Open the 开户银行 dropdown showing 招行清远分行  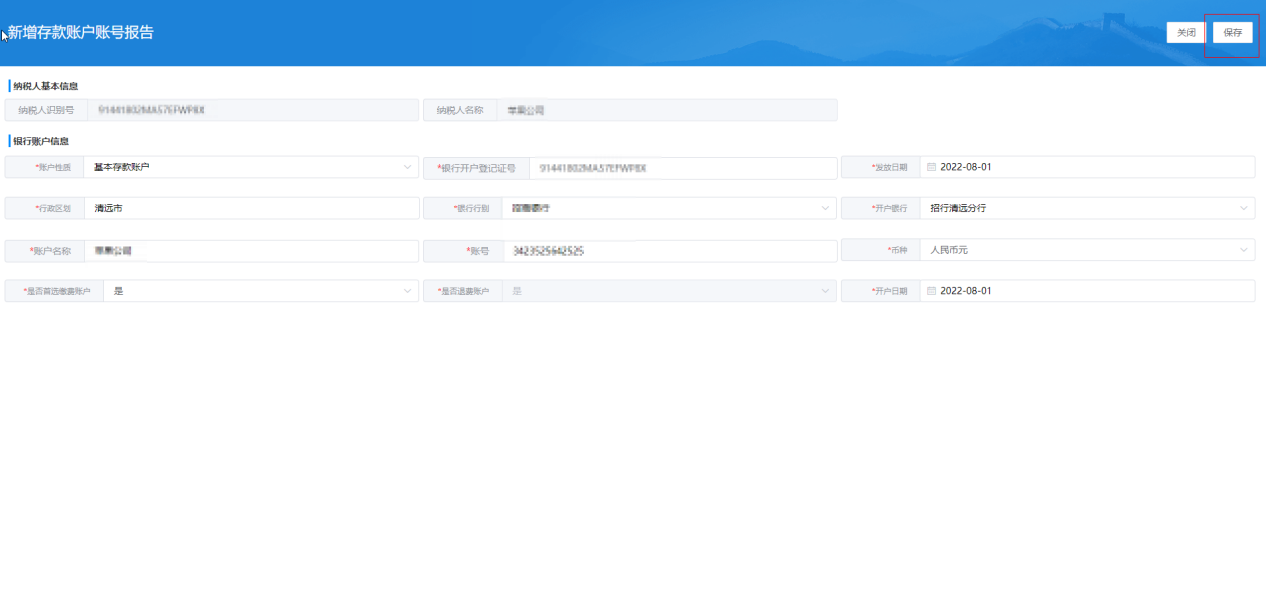(1243, 208)
